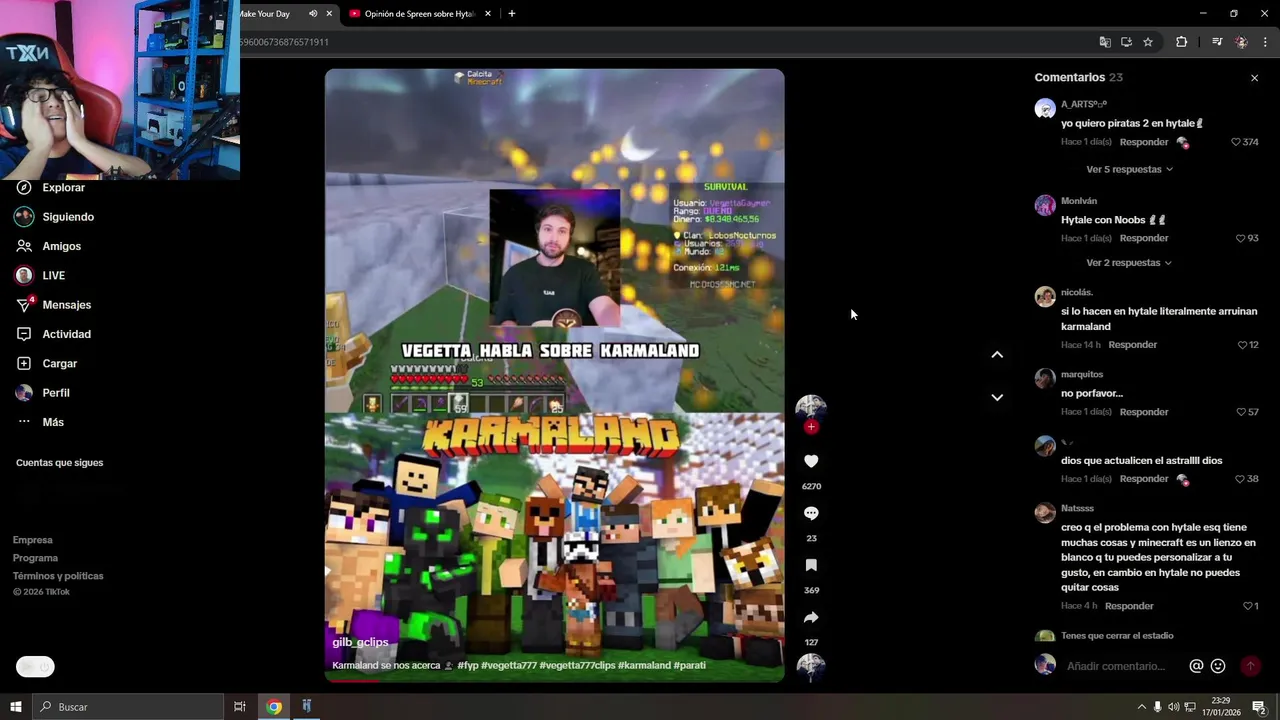The image size is (1280, 720).
Task: Bookmark page with the star icon
Action: pyautogui.click(x=1148, y=42)
